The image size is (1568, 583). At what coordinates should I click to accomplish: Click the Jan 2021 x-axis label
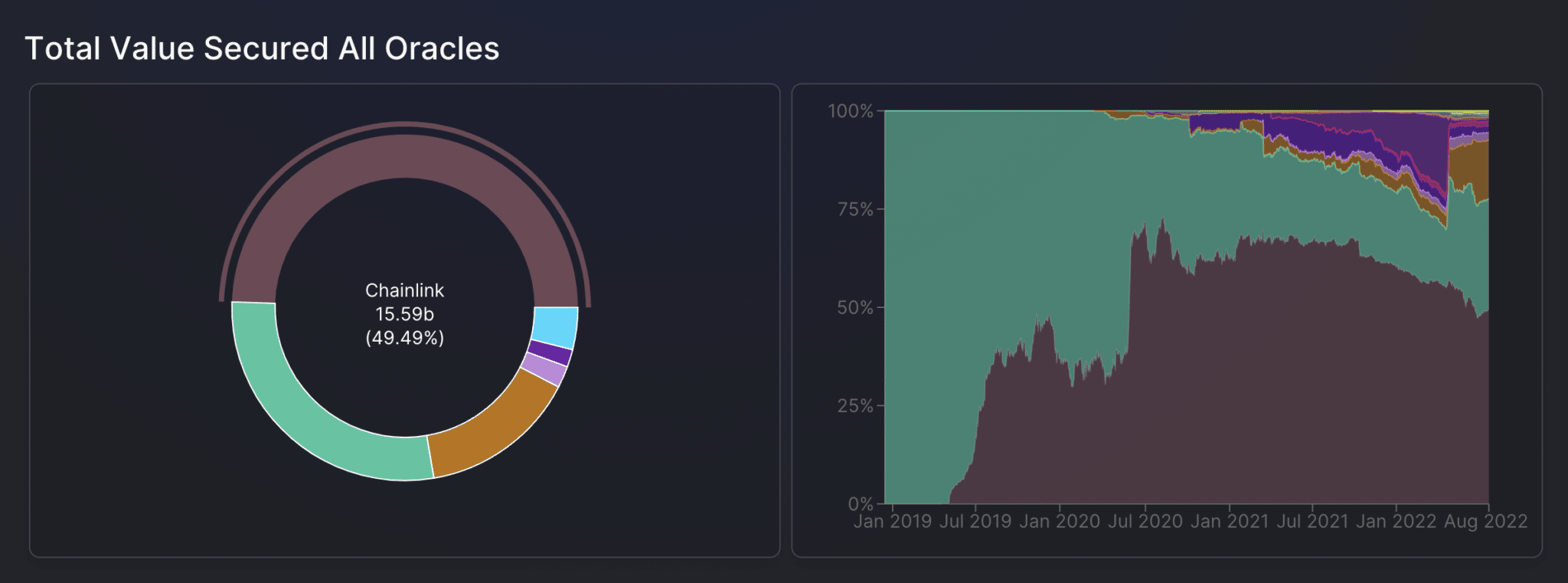click(x=1230, y=522)
